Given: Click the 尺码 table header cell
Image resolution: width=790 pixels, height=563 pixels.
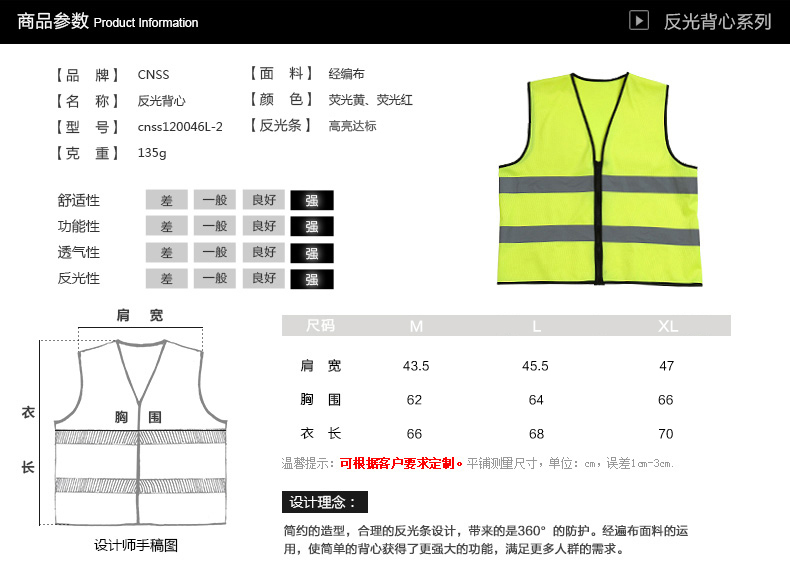Looking at the screenshot, I should (x=320, y=326).
